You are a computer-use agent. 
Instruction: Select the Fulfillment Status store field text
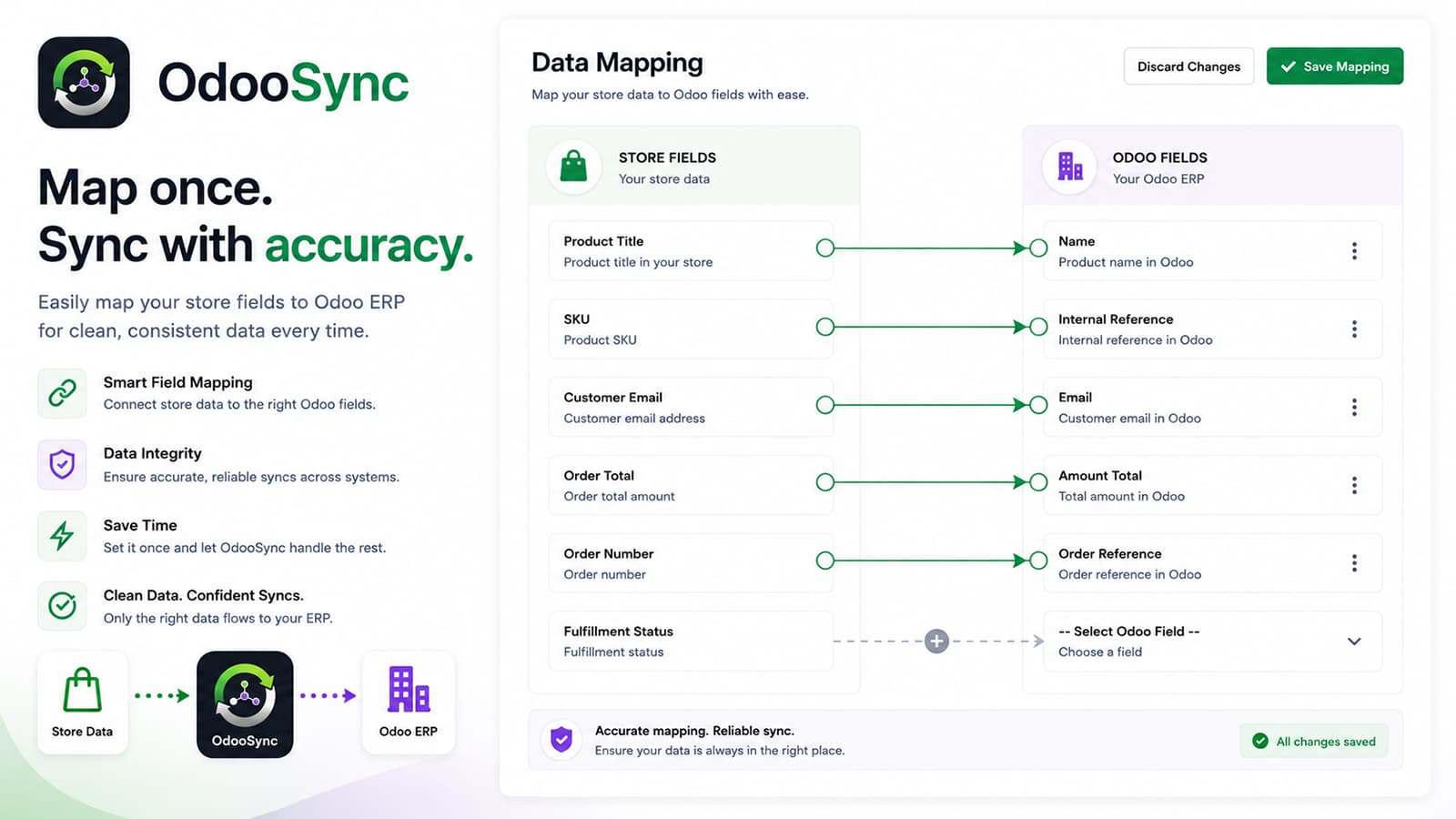coord(618,632)
